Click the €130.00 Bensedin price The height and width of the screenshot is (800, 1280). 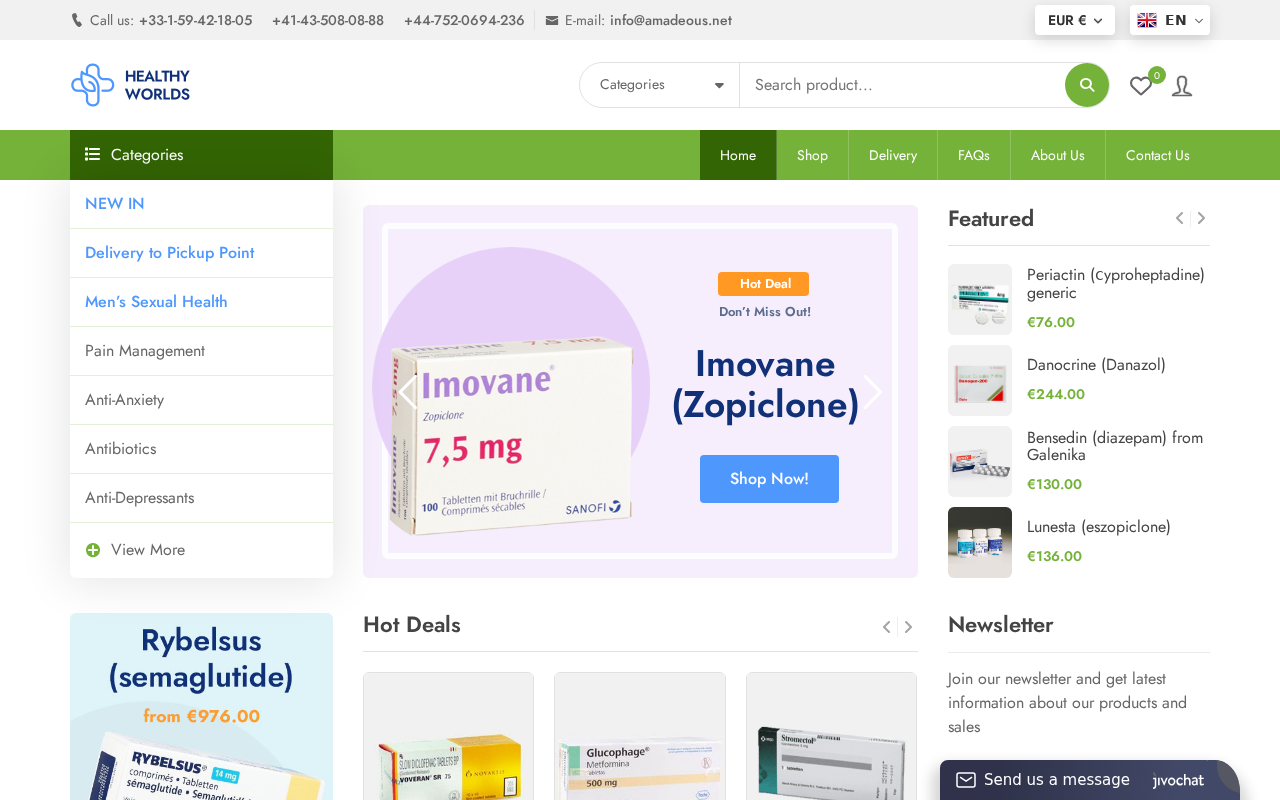coord(1054,485)
